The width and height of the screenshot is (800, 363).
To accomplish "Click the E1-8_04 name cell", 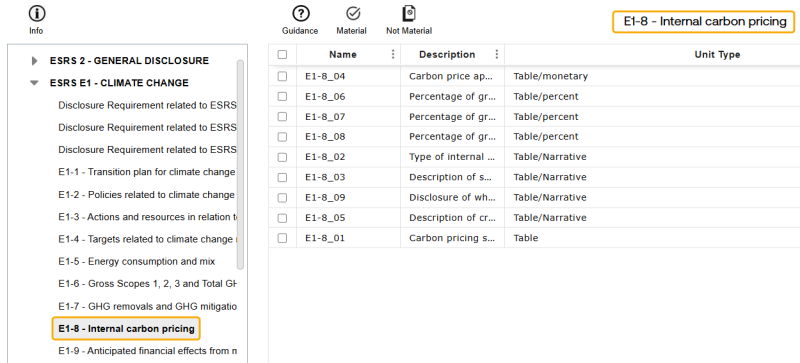I will pyautogui.click(x=348, y=76).
